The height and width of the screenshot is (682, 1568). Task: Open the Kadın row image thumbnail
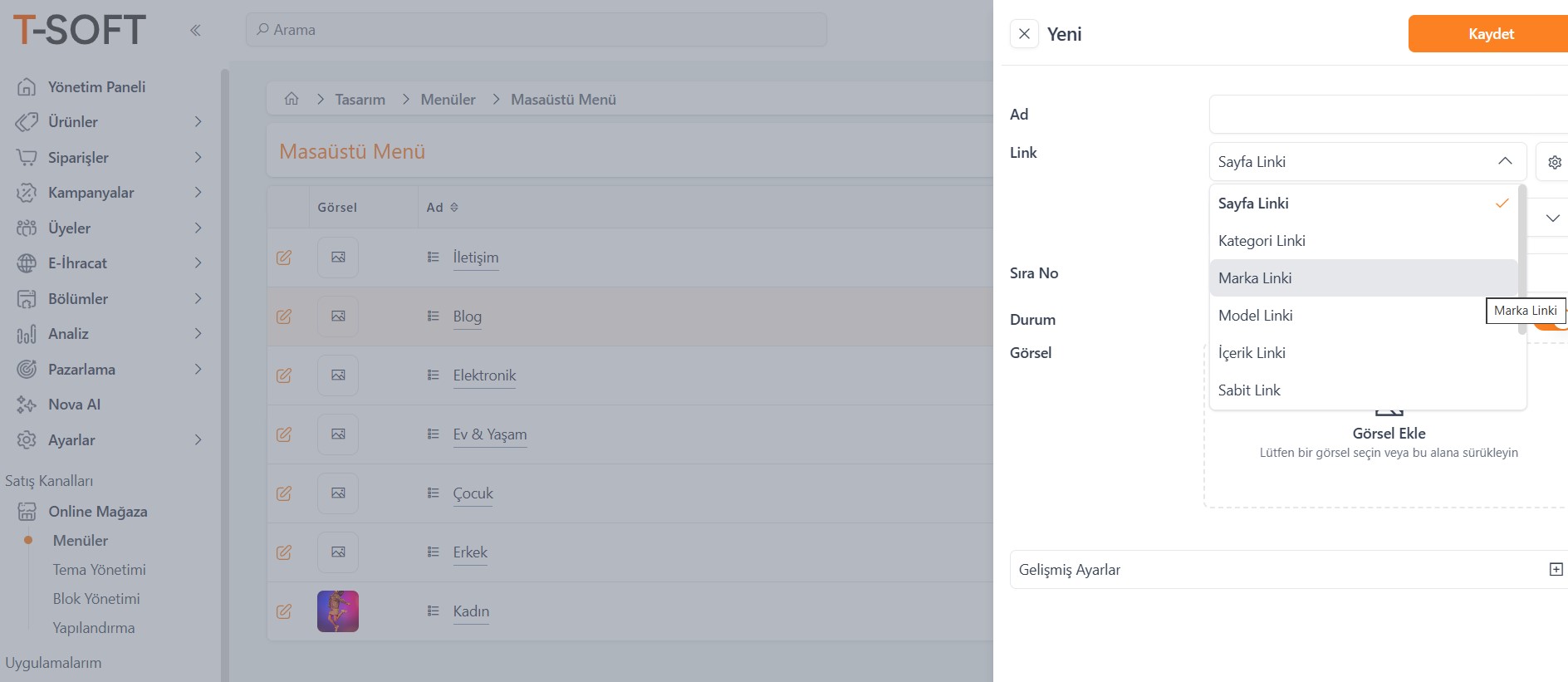(338, 611)
